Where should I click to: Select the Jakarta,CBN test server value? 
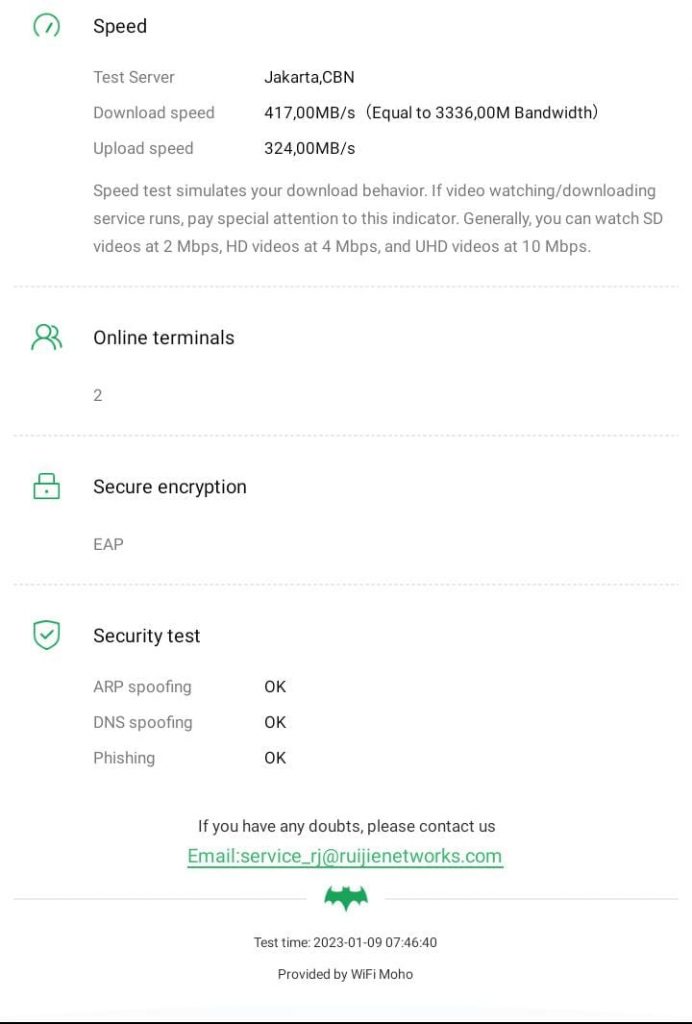309,77
